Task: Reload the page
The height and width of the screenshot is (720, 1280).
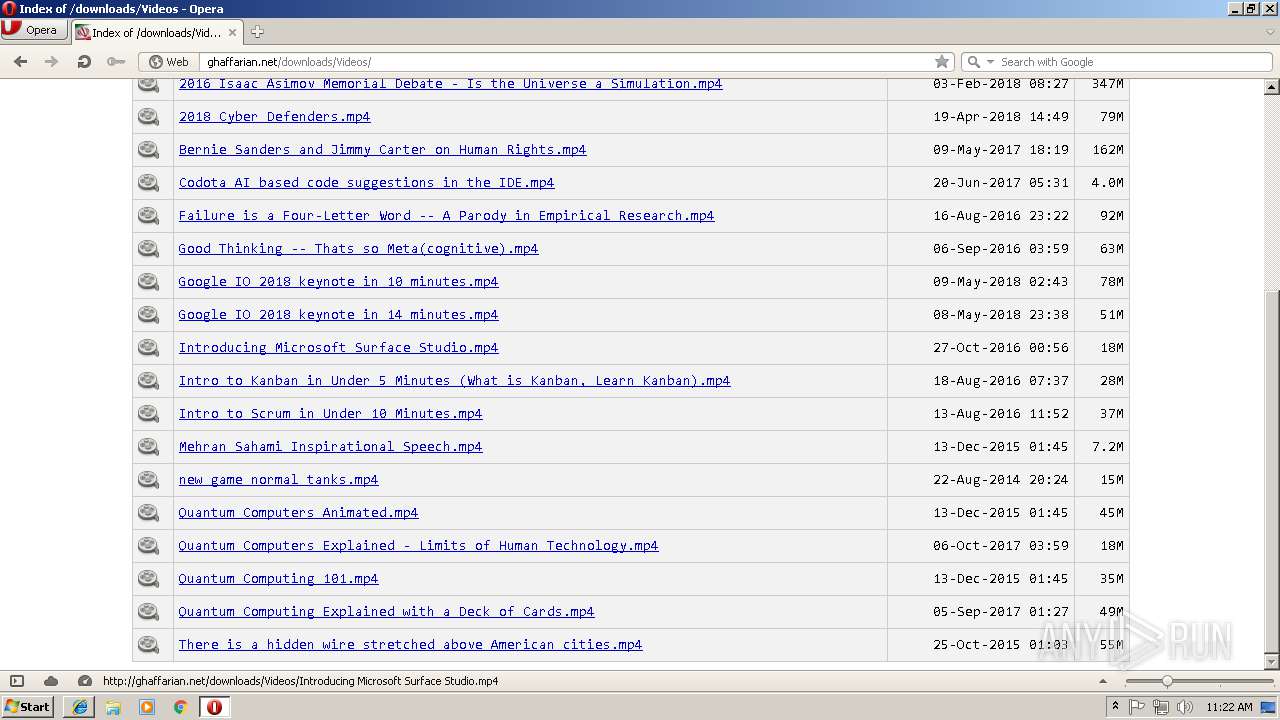Action: (84, 62)
